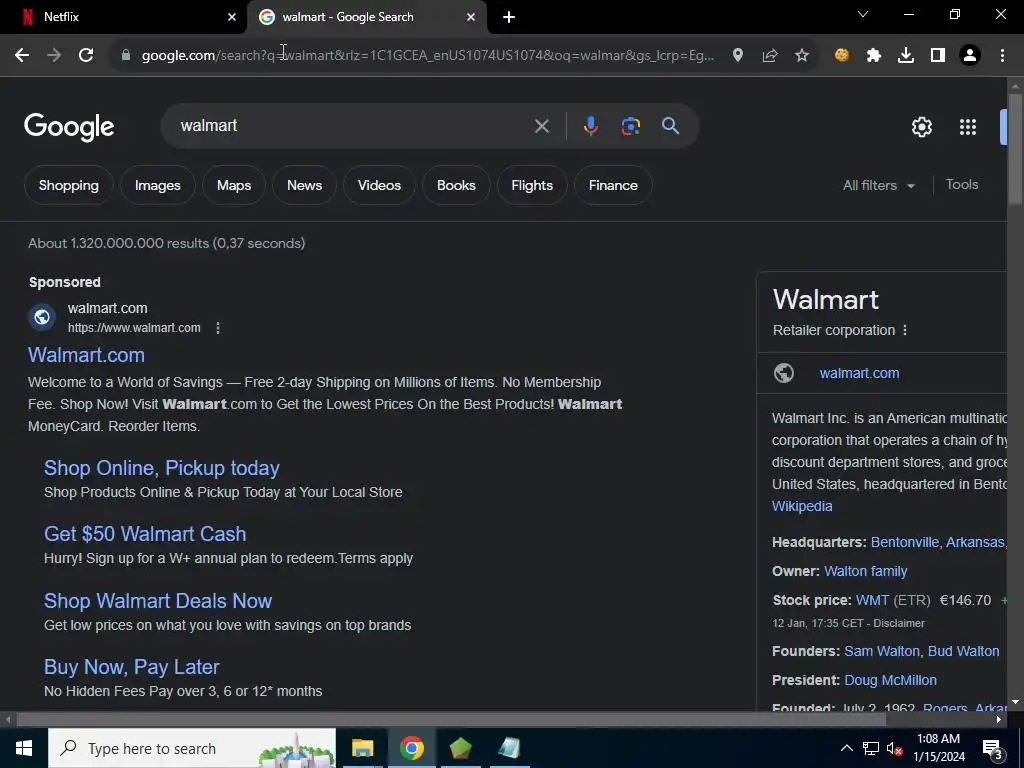Search by image with Google Lens icon

click(x=631, y=126)
